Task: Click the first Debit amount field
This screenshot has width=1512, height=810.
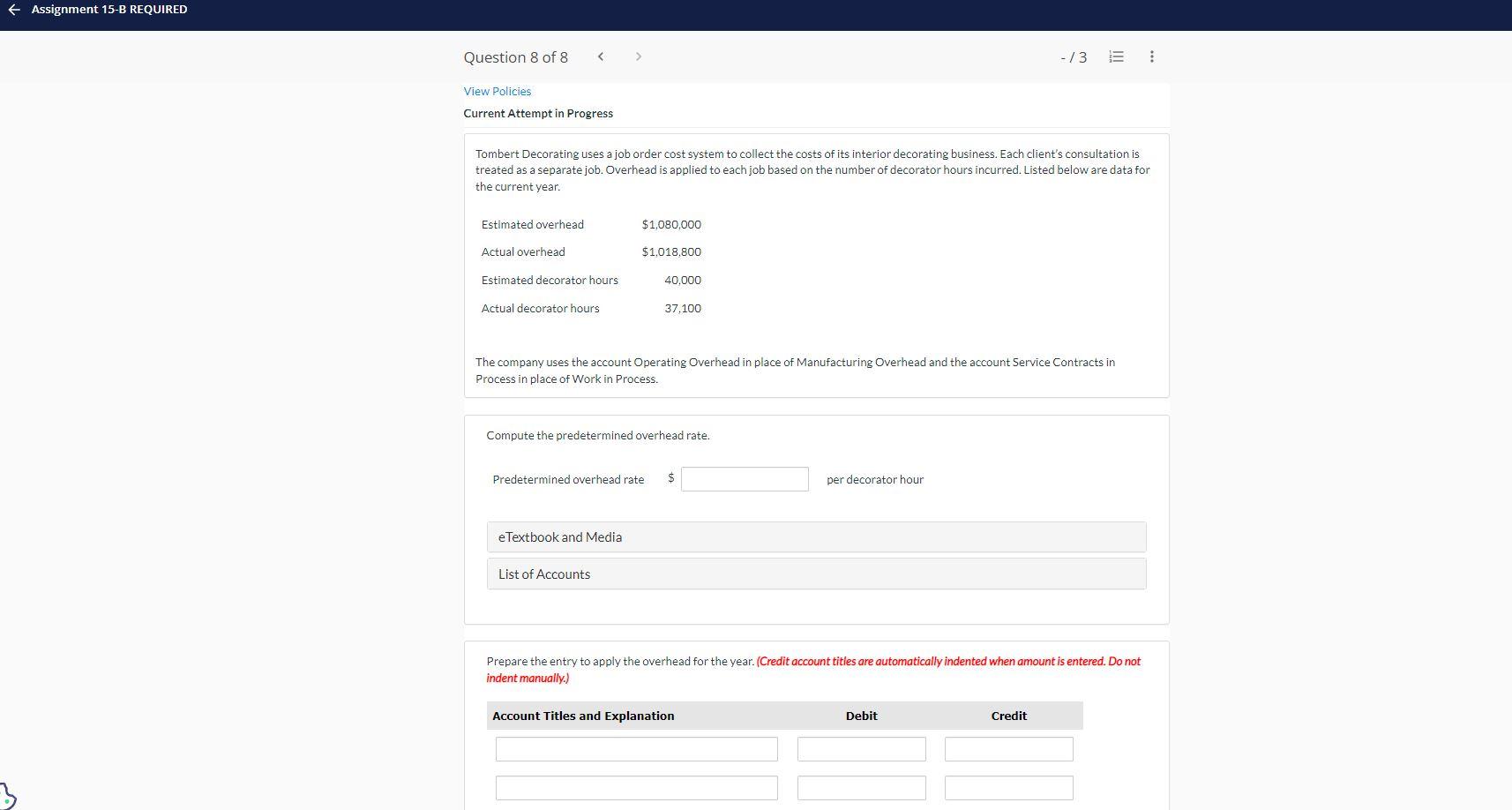Action: [861, 748]
